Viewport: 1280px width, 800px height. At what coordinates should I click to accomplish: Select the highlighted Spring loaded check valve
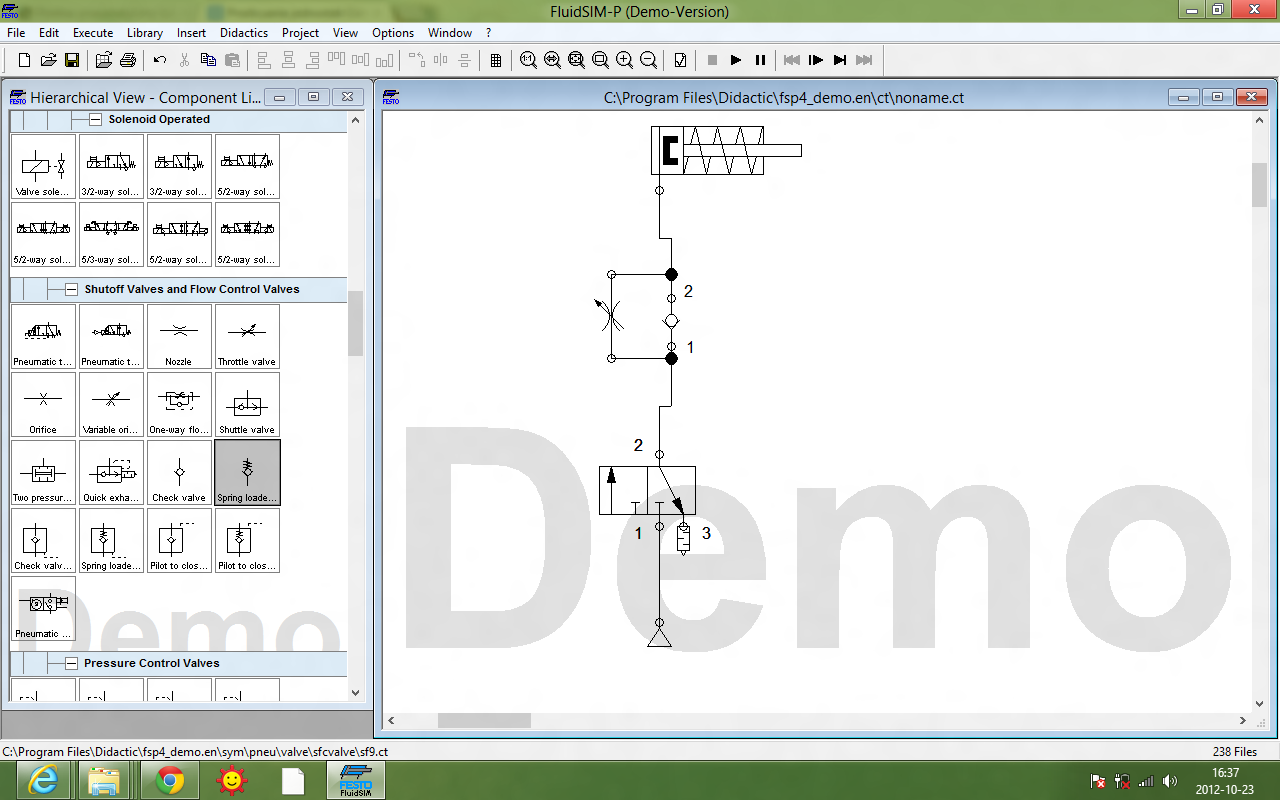247,473
